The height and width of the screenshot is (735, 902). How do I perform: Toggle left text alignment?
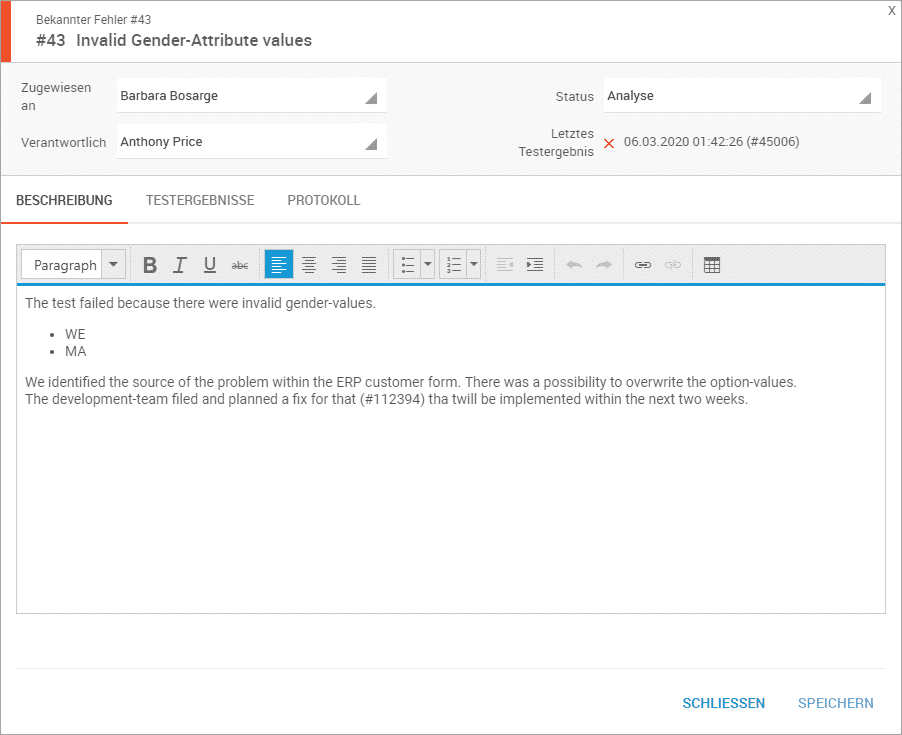pyautogui.click(x=279, y=265)
